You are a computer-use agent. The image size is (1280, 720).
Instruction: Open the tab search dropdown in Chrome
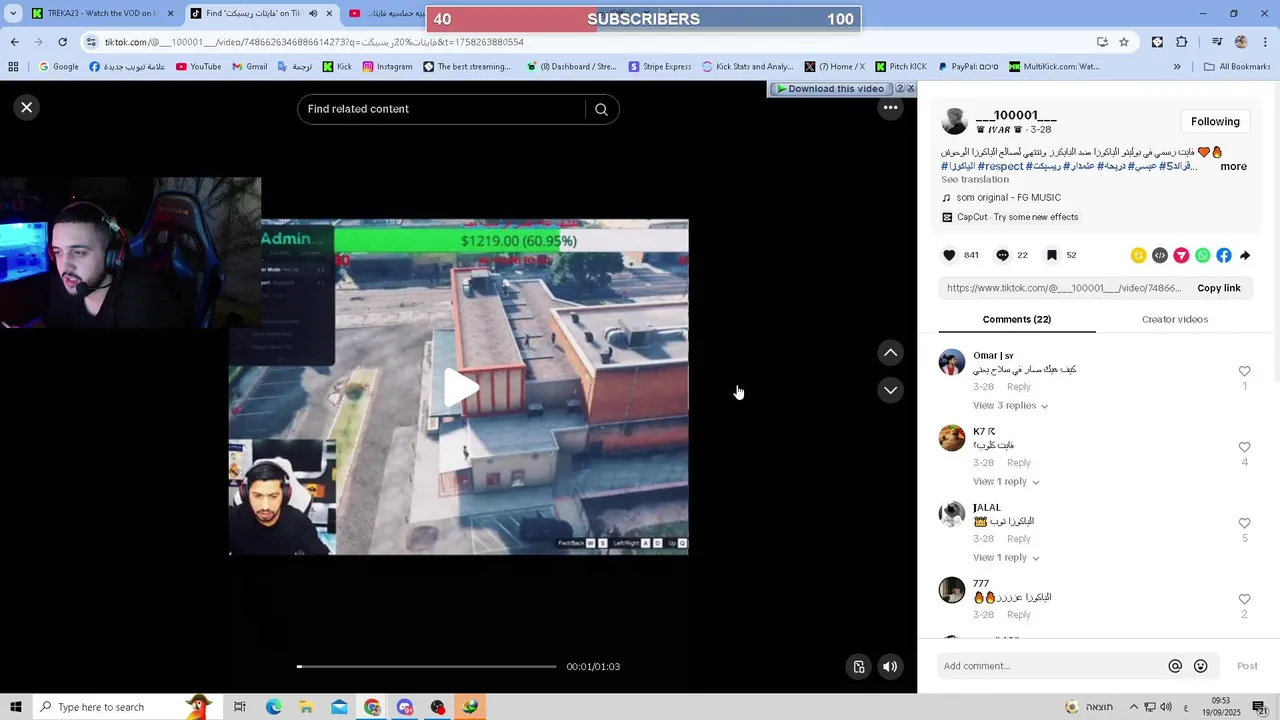coord(12,13)
